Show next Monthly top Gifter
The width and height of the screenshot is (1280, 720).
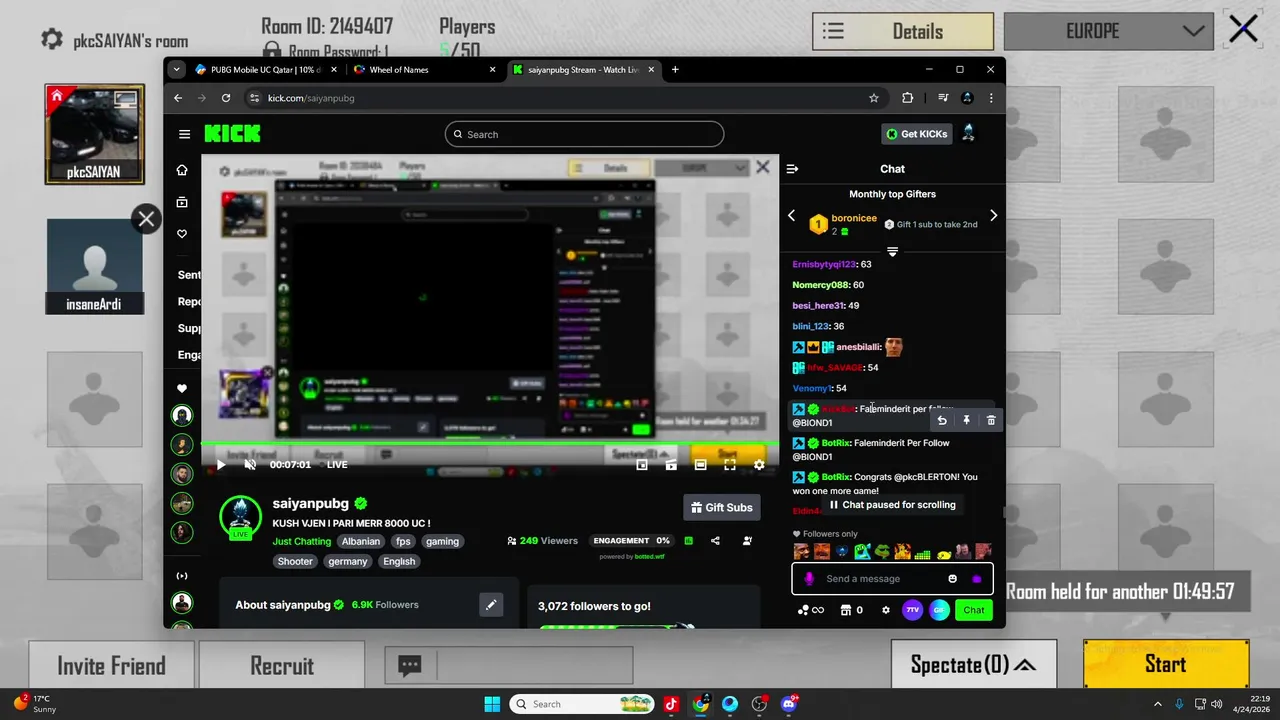point(993,215)
